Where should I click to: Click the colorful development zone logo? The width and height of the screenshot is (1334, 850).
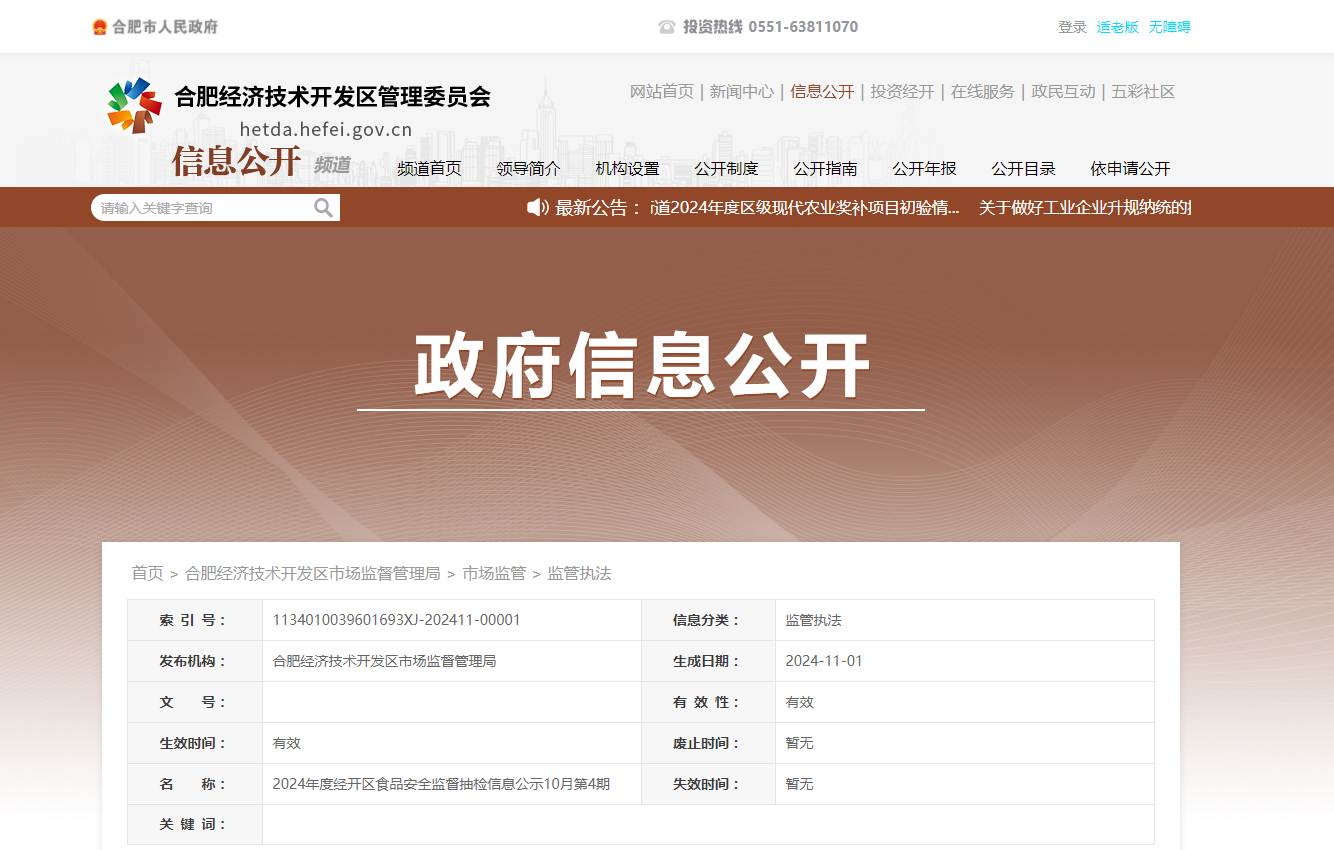pos(134,105)
